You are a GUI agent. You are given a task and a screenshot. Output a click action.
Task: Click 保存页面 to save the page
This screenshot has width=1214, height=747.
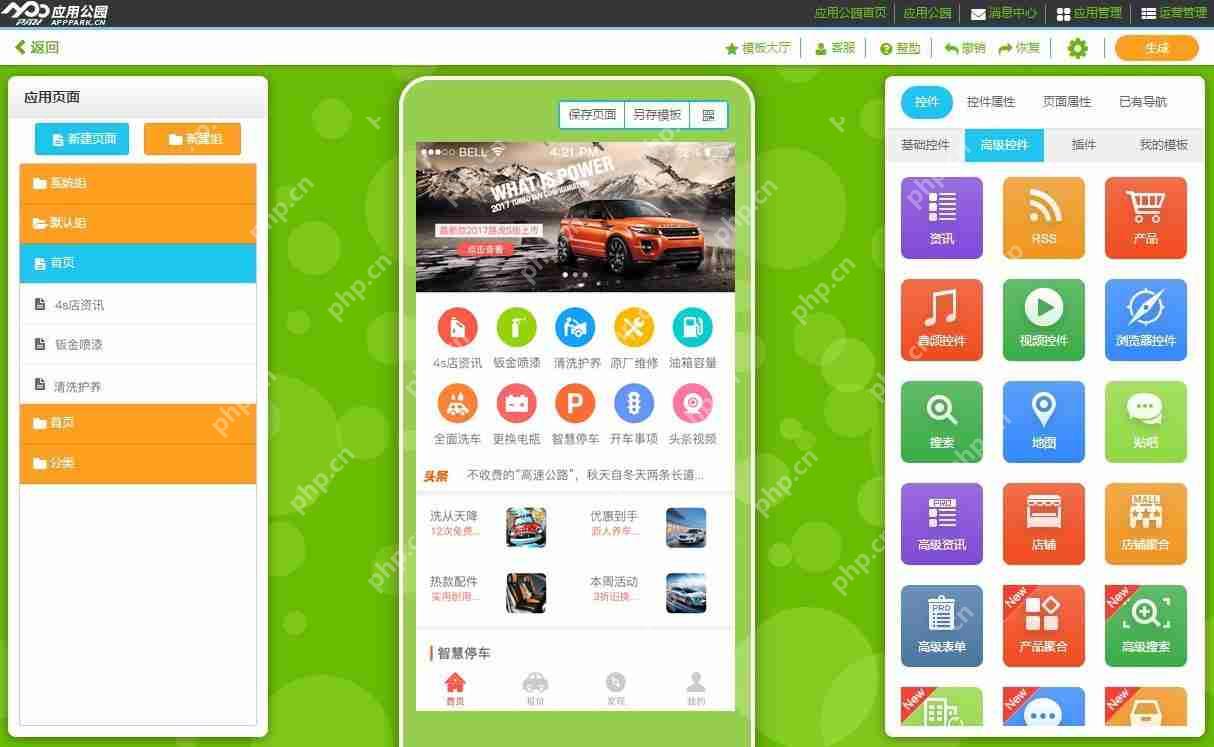click(x=592, y=114)
